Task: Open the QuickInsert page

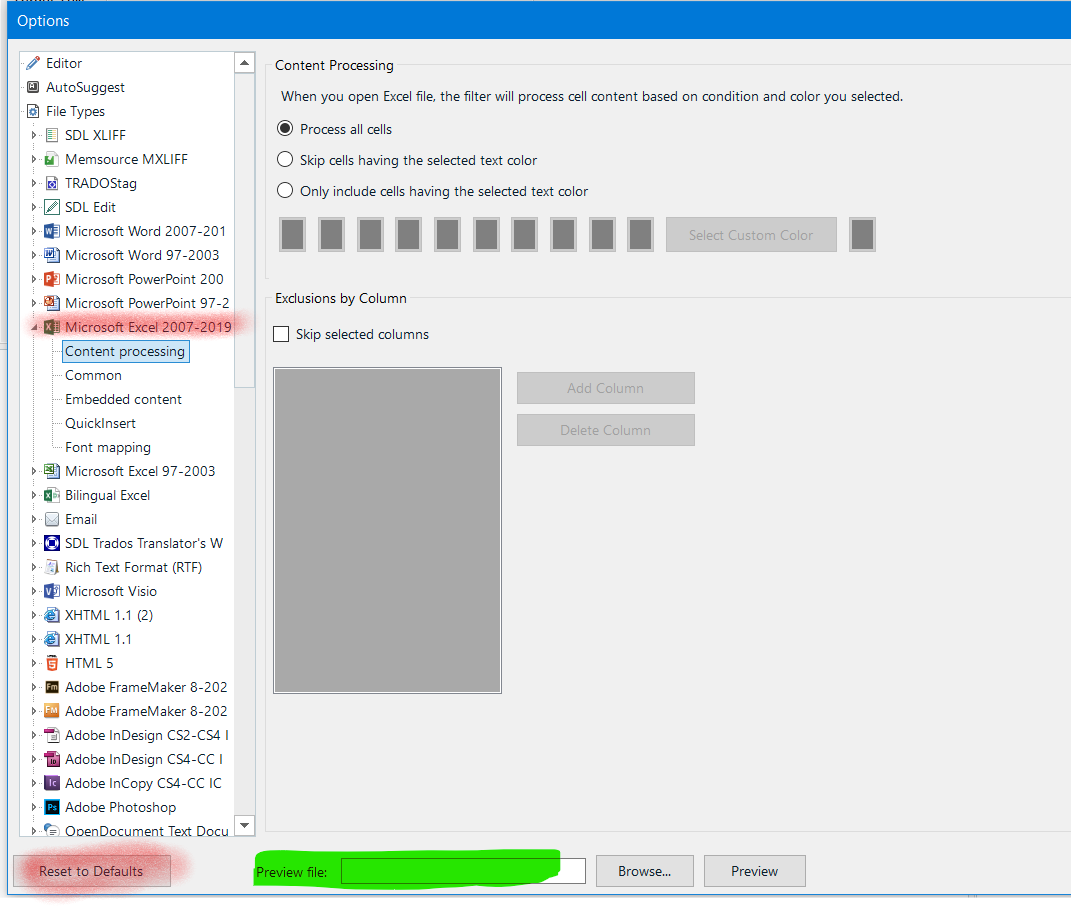Action: [100, 423]
